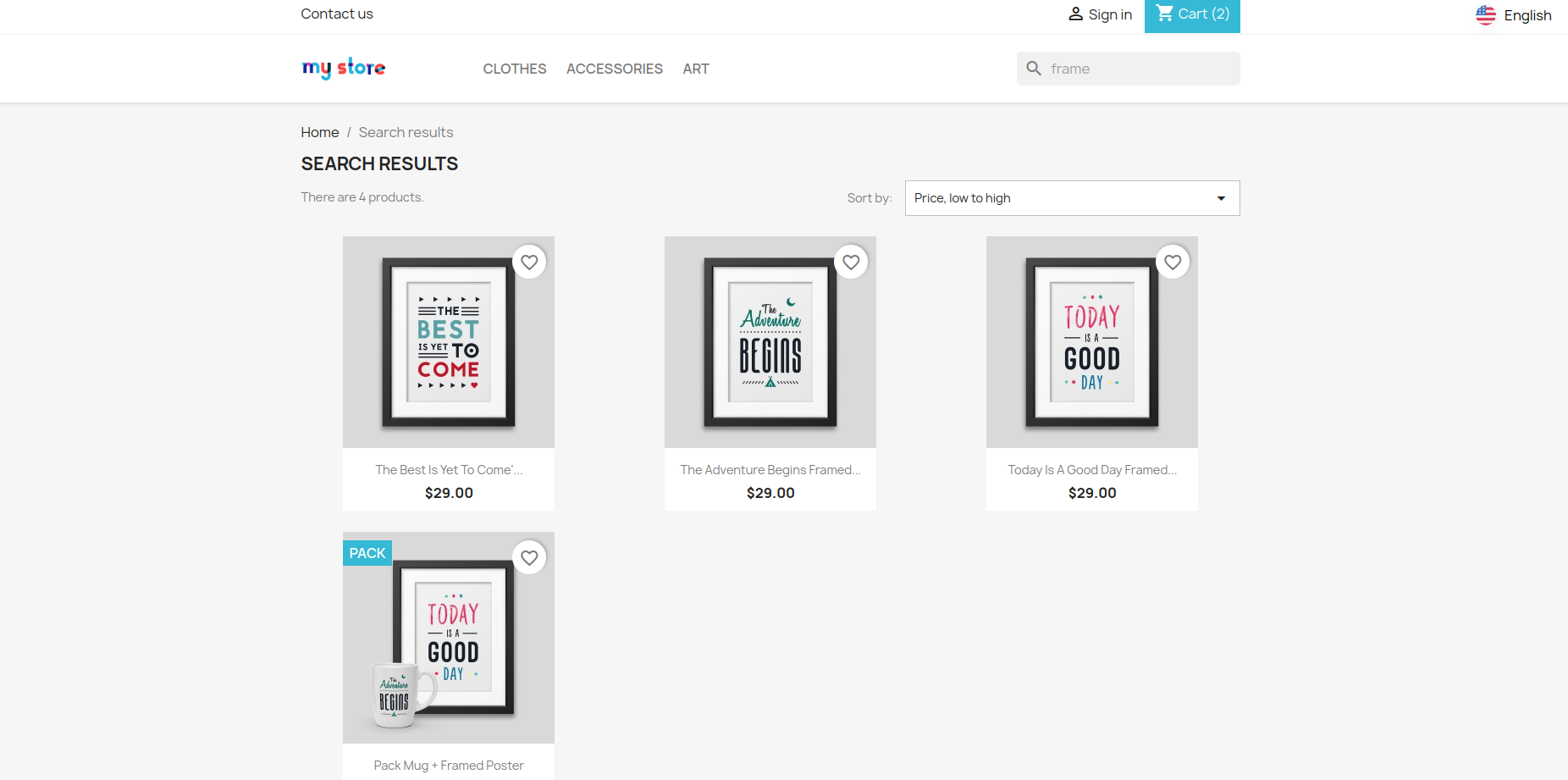The width and height of the screenshot is (1568, 780).
Task: Click the search magnifier icon
Action: pos(1034,69)
